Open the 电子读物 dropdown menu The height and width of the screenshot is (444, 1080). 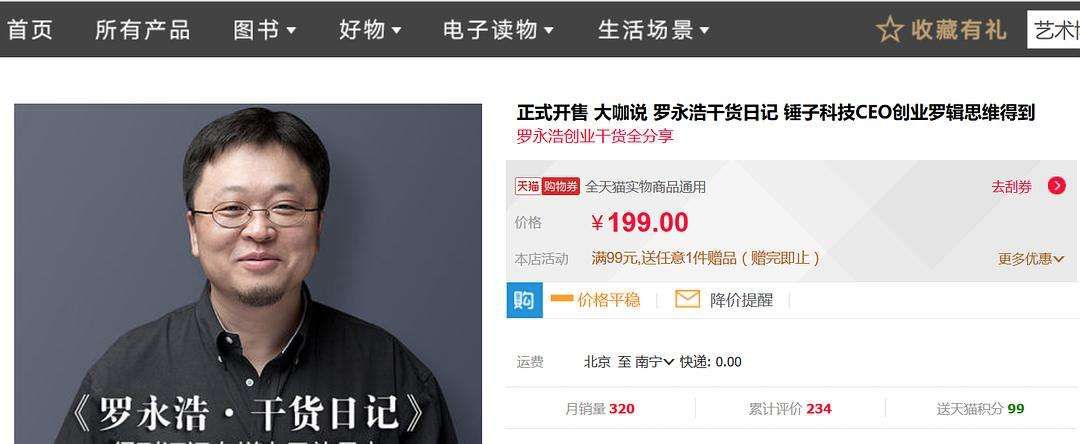click(498, 30)
